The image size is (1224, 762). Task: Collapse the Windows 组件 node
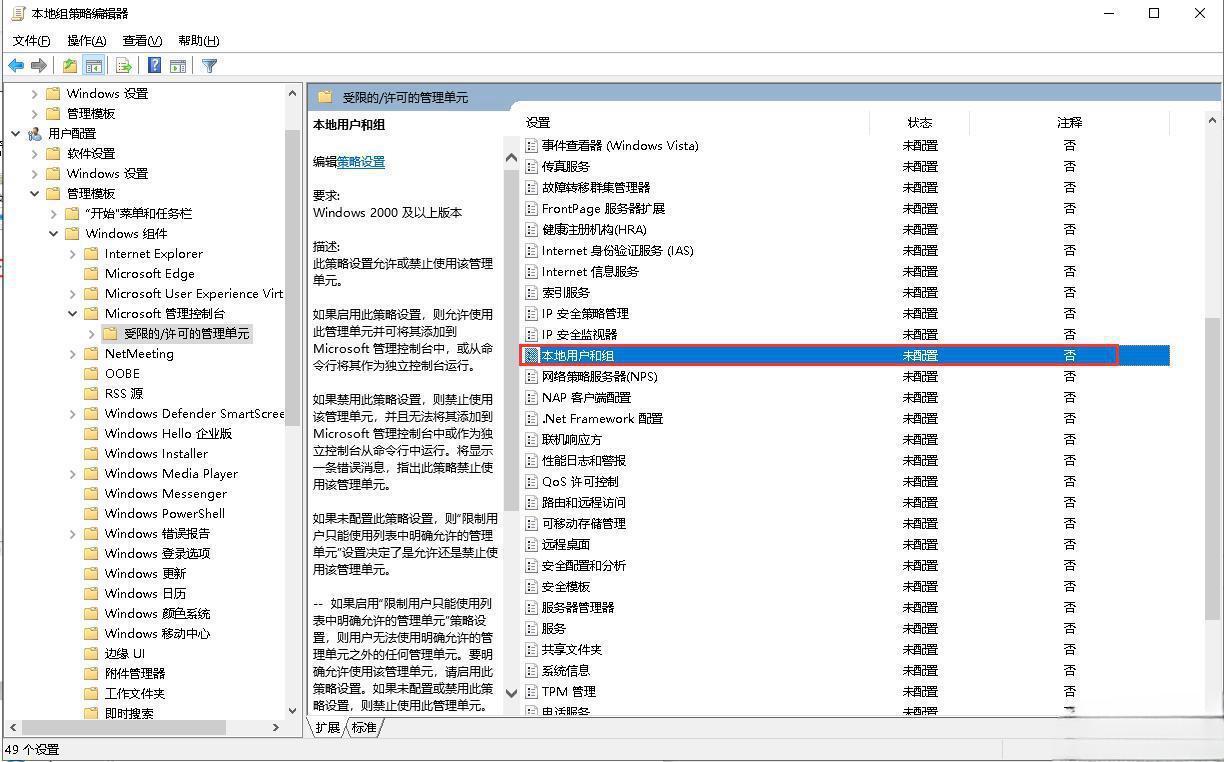pos(53,233)
